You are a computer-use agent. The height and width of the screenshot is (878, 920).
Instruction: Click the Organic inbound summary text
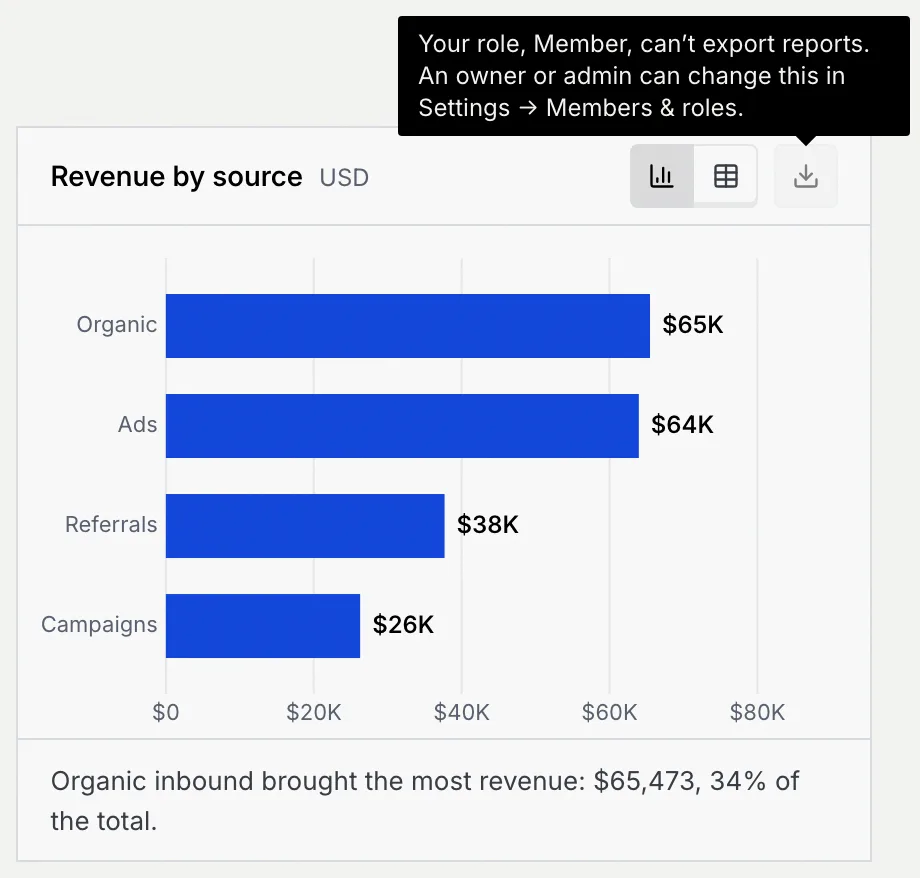coord(425,801)
